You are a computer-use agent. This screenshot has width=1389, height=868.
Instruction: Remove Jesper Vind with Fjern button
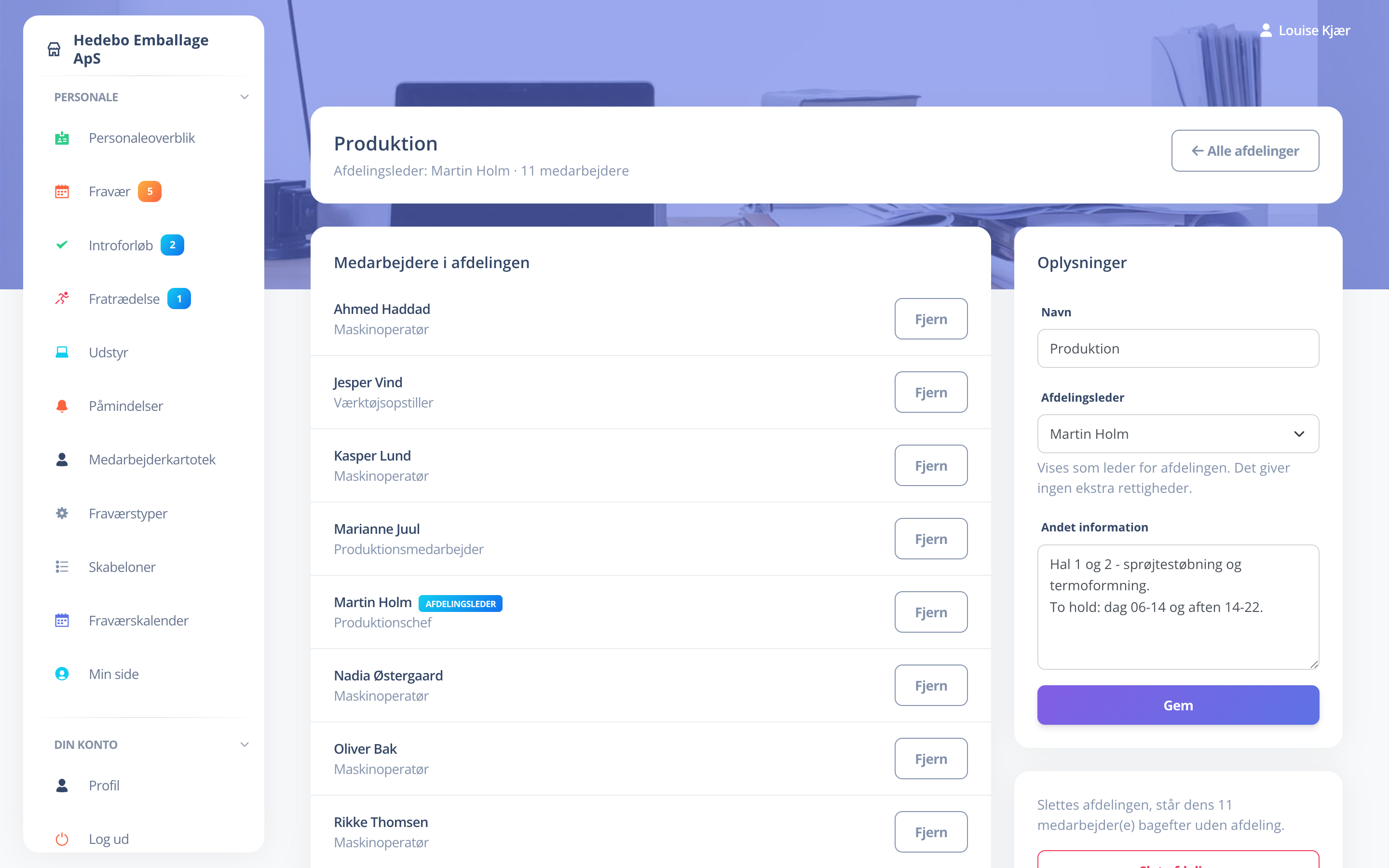point(930,392)
